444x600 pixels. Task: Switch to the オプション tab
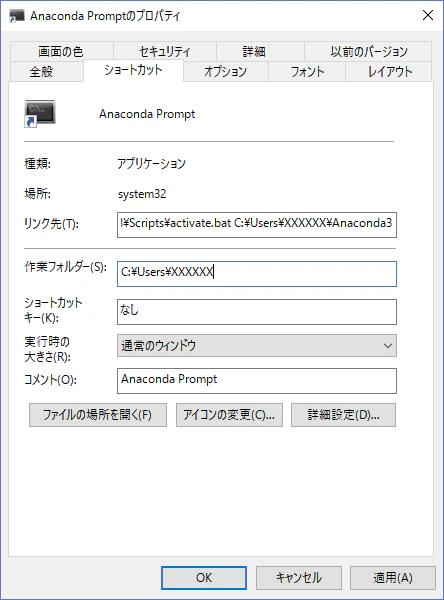226,72
